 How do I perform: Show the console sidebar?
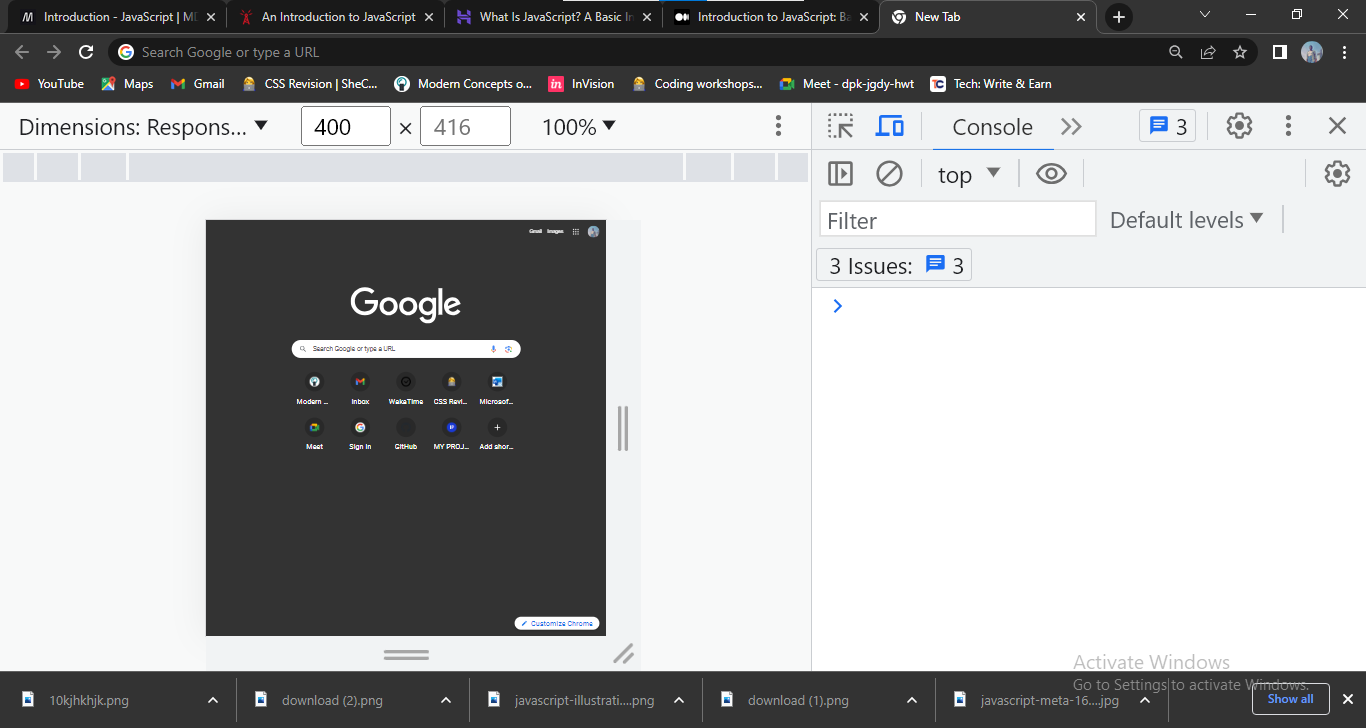pyautogui.click(x=841, y=174)
